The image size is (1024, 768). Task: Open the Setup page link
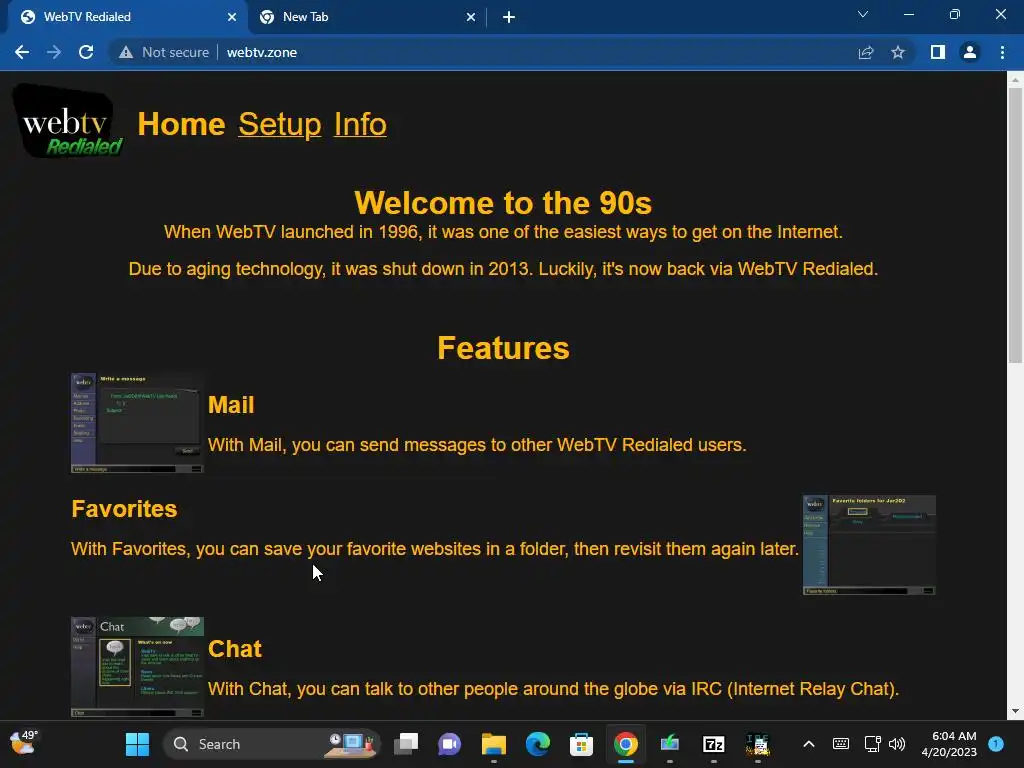coord(280,124)
